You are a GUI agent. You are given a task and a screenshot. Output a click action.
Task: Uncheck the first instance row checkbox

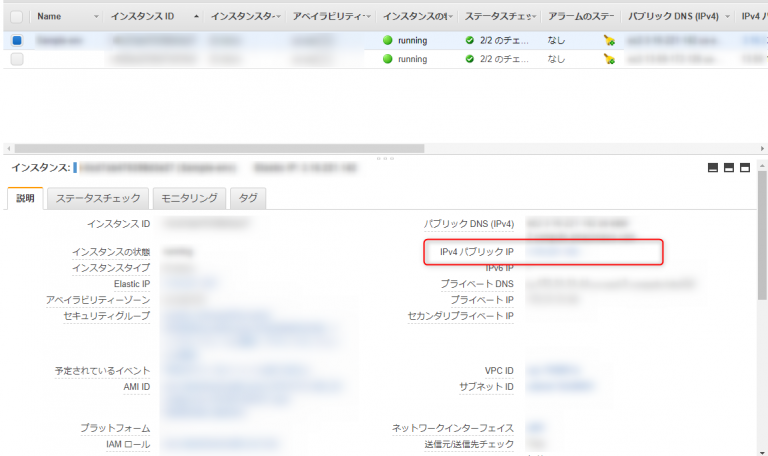click(x=16, y=41)
